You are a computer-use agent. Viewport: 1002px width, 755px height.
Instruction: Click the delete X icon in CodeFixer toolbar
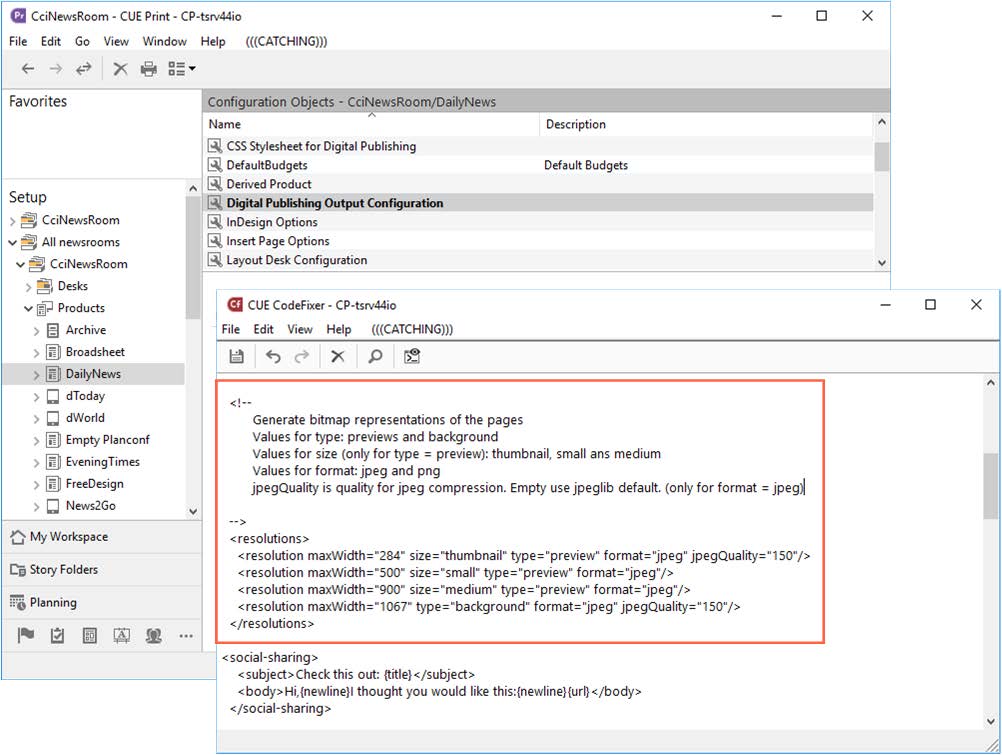338,356
